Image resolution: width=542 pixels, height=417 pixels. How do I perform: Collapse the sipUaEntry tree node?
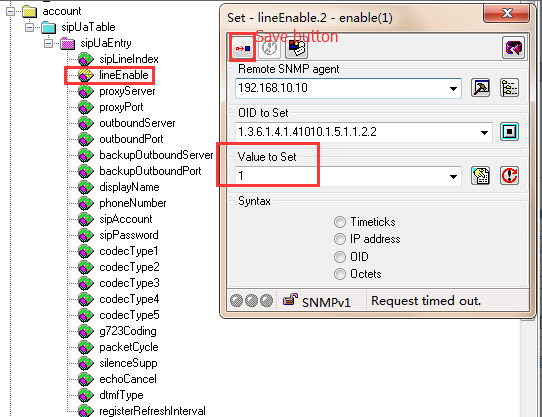tap(49, 44)
